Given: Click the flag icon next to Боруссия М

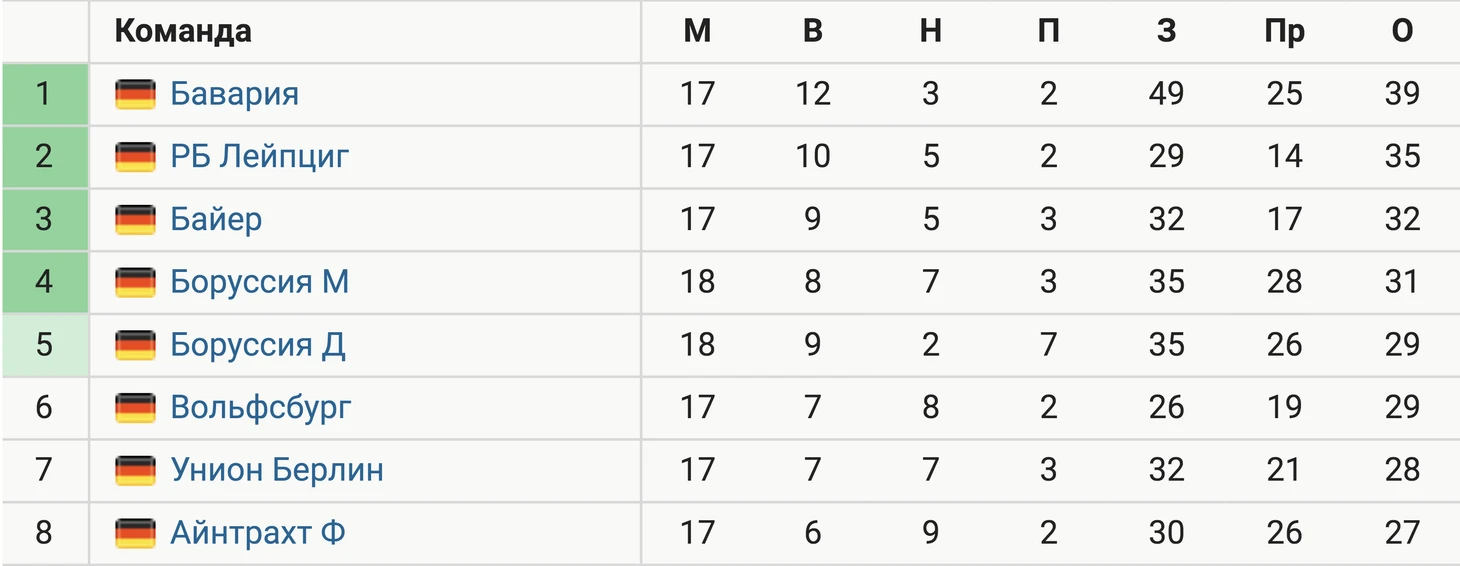Looking at the screenshot, I should pyautogui.click(x=135, y=282).
